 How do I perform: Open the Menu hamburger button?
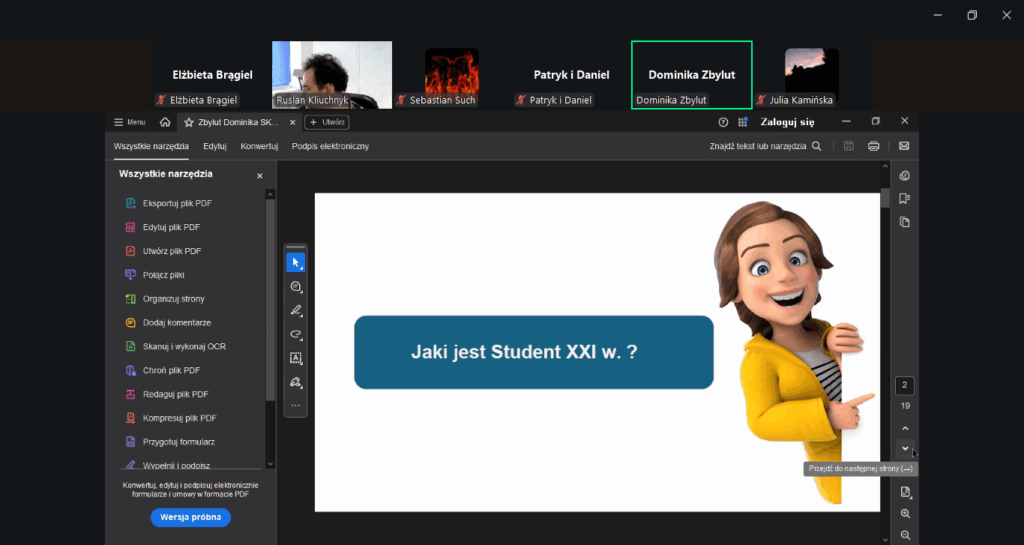pyautogui.click(x=129, y=122)
